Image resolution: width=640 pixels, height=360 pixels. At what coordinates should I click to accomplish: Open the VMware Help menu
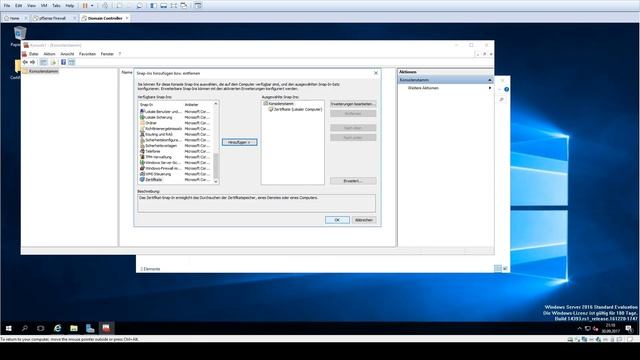pyautogui.click(x=70, y=6)
